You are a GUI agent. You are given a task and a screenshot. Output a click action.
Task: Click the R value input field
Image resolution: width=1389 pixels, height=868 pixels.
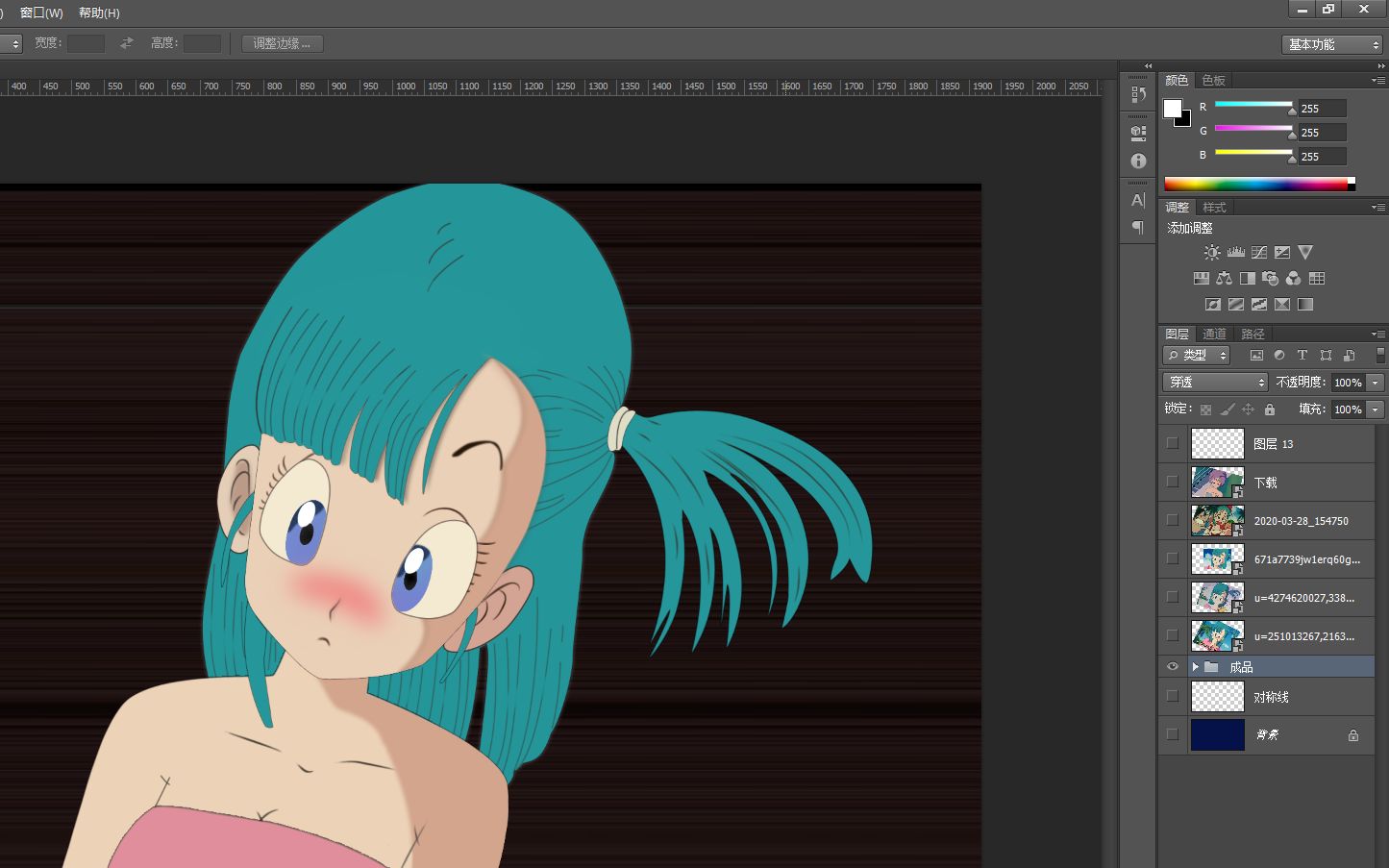[x=1322, y=108]
